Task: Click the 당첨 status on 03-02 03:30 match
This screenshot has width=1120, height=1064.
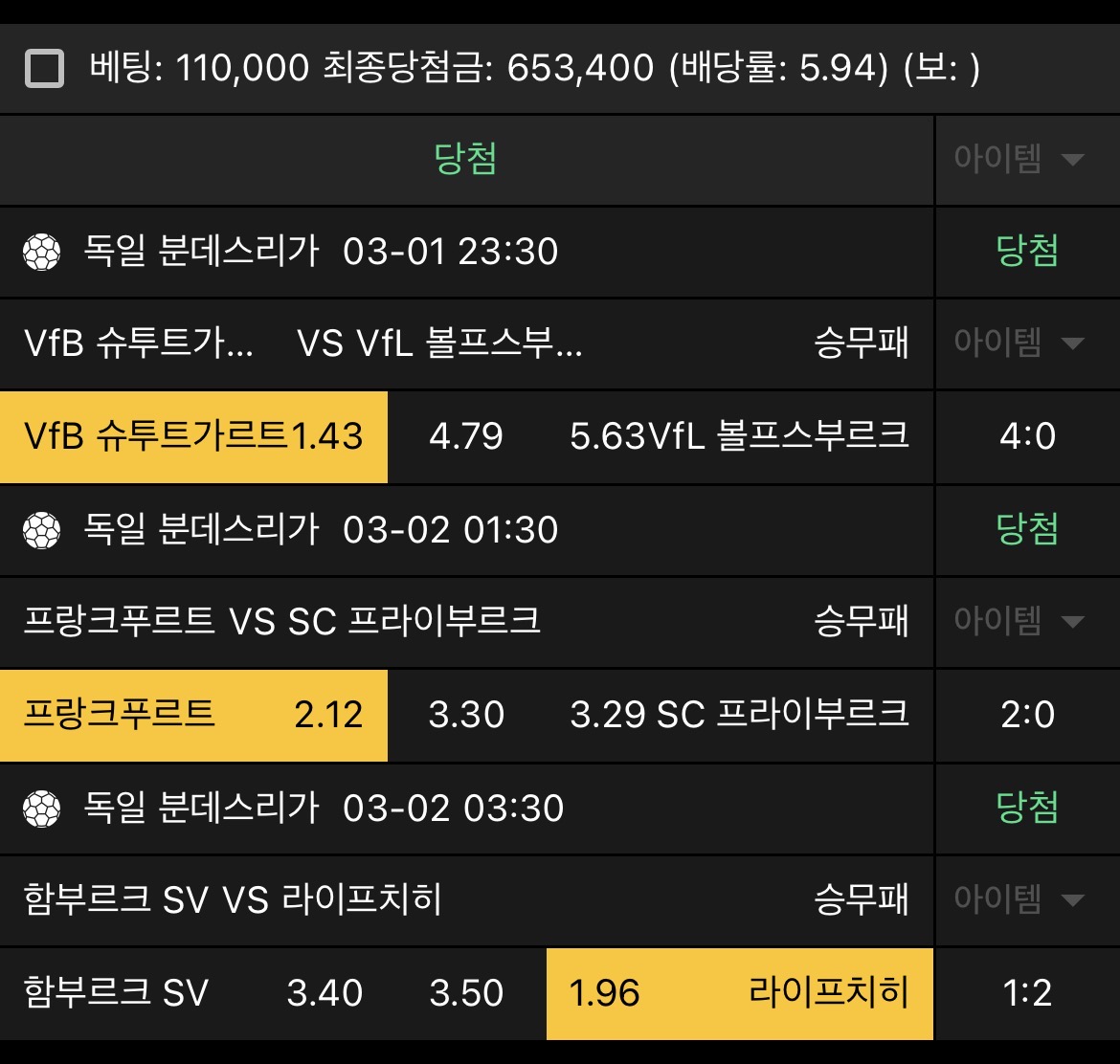Action: coord(1027,809)
